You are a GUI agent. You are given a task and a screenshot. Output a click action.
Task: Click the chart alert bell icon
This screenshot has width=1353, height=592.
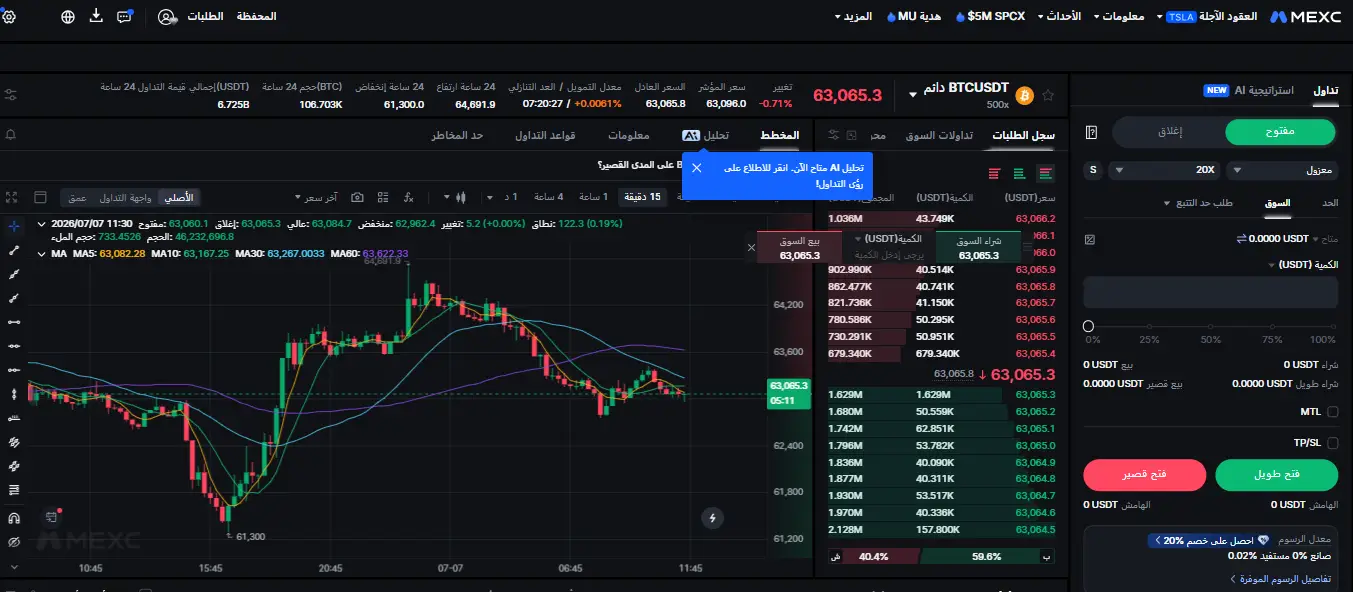(11, 135)
